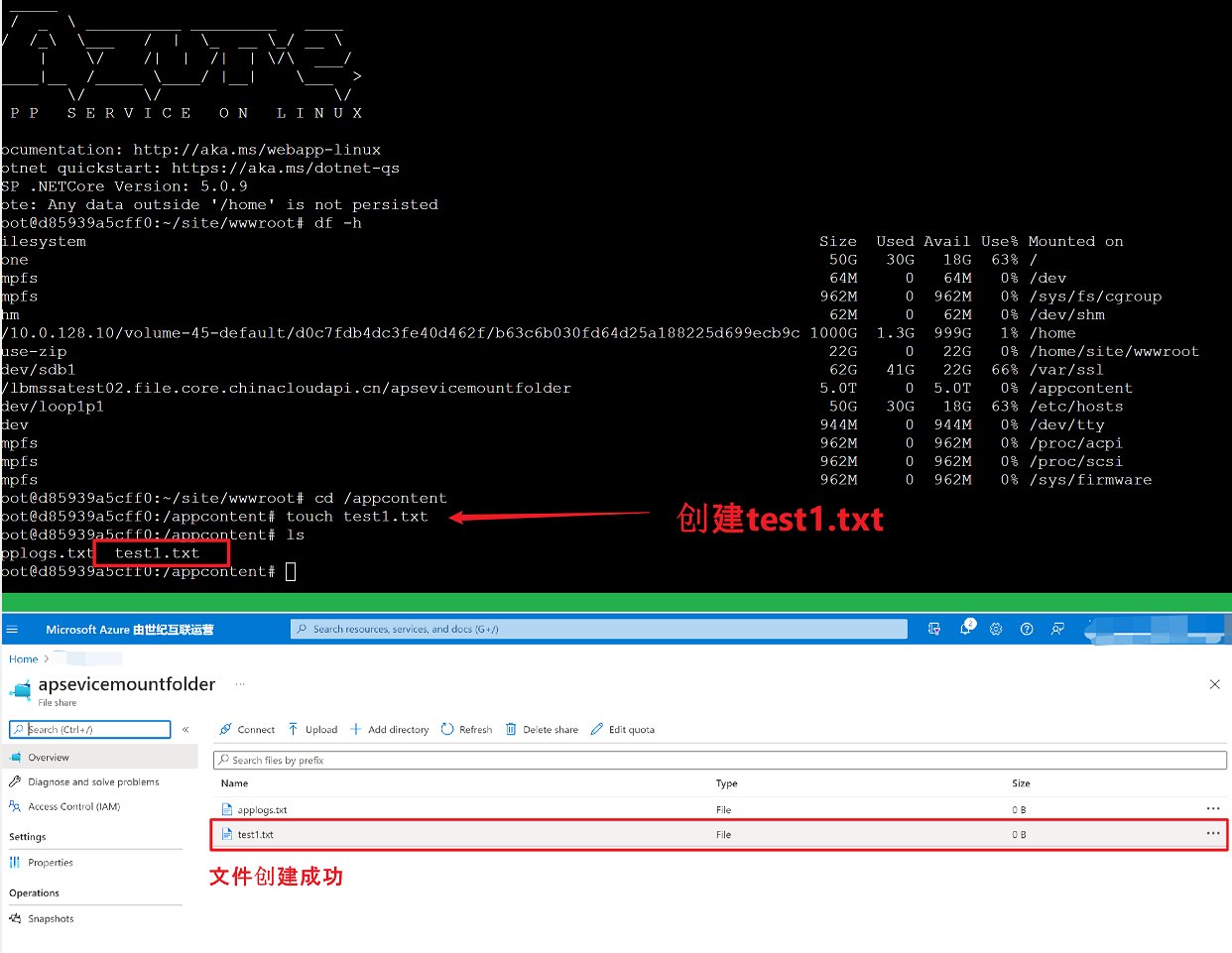
Task: Open more options for test1.txt row
Action: 1212,834
